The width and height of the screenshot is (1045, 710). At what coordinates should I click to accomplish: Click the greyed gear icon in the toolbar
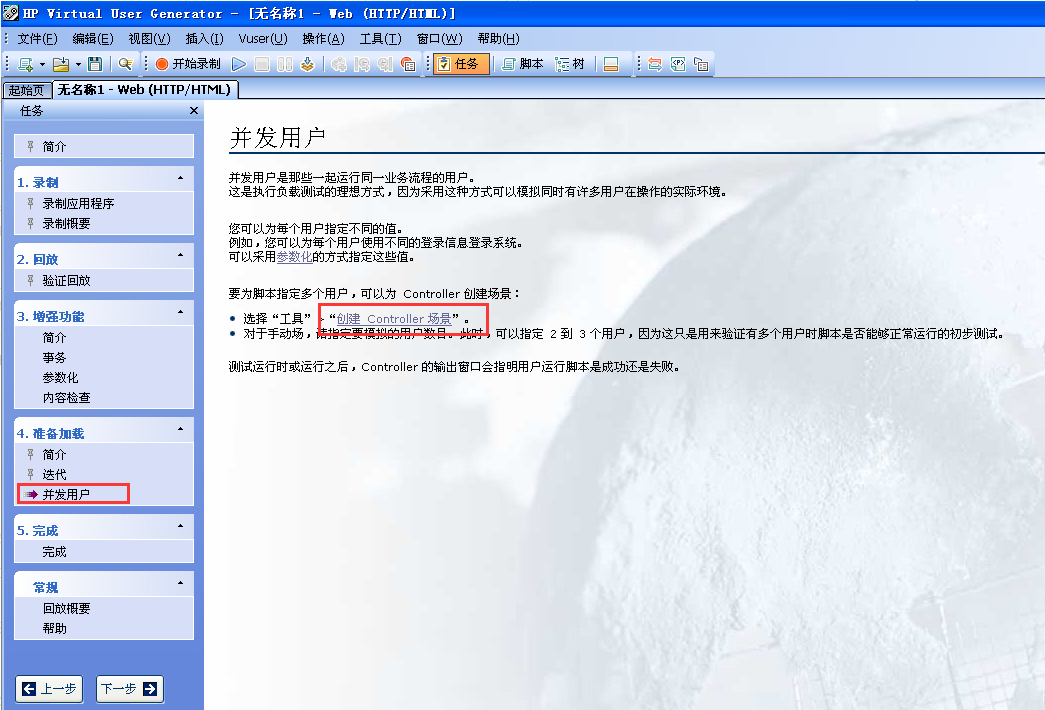(339, 64)
